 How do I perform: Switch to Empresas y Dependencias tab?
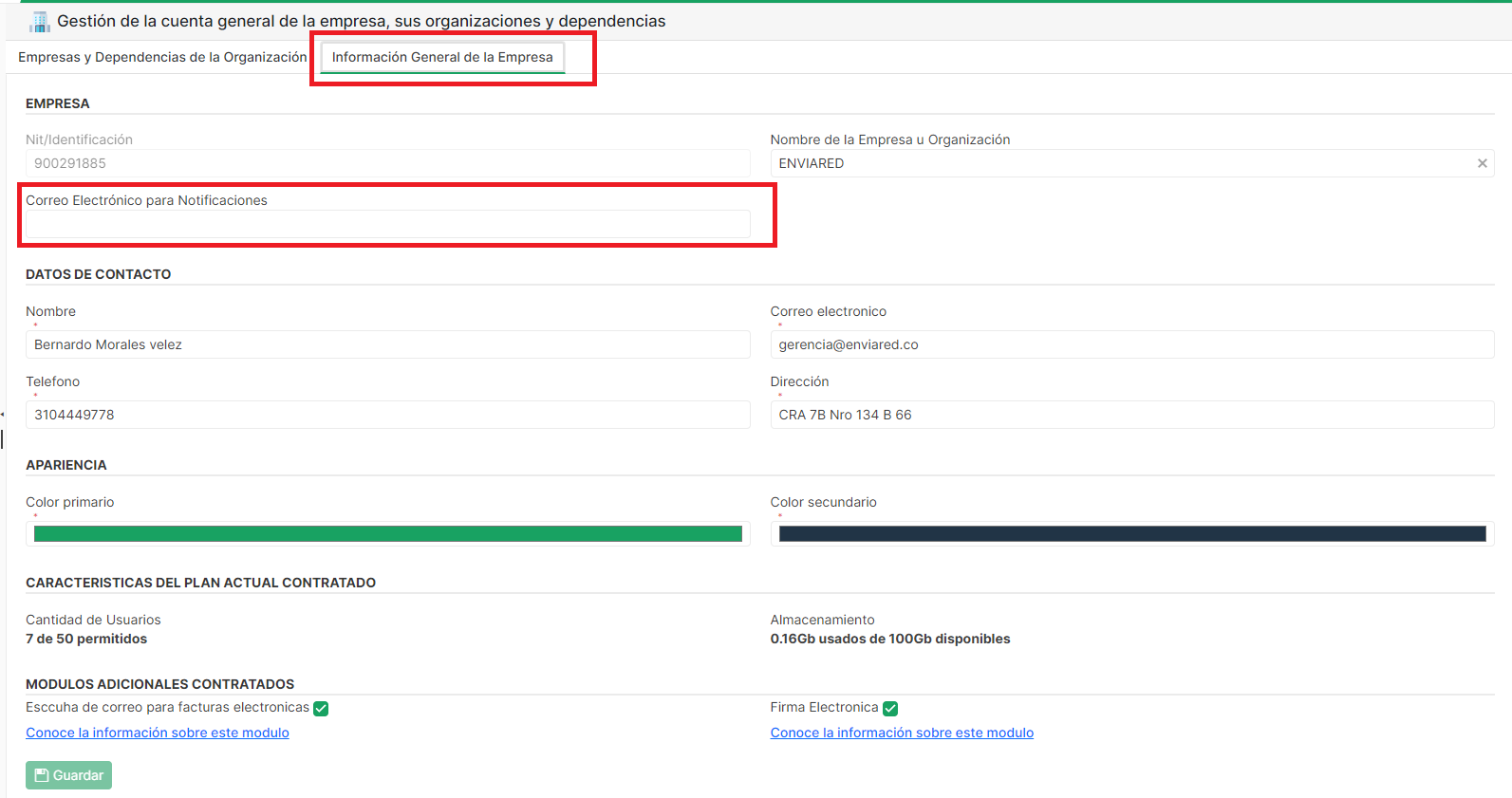162,57
